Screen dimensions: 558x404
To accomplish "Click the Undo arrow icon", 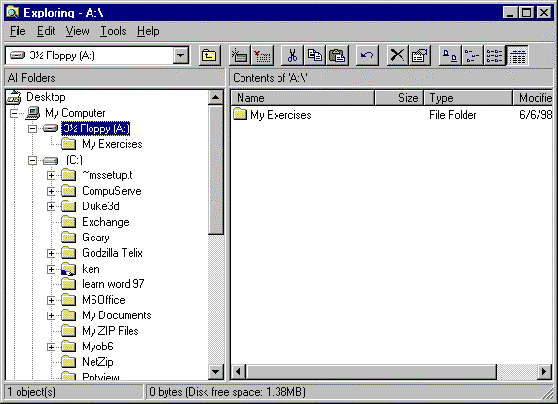I will 367,56.
